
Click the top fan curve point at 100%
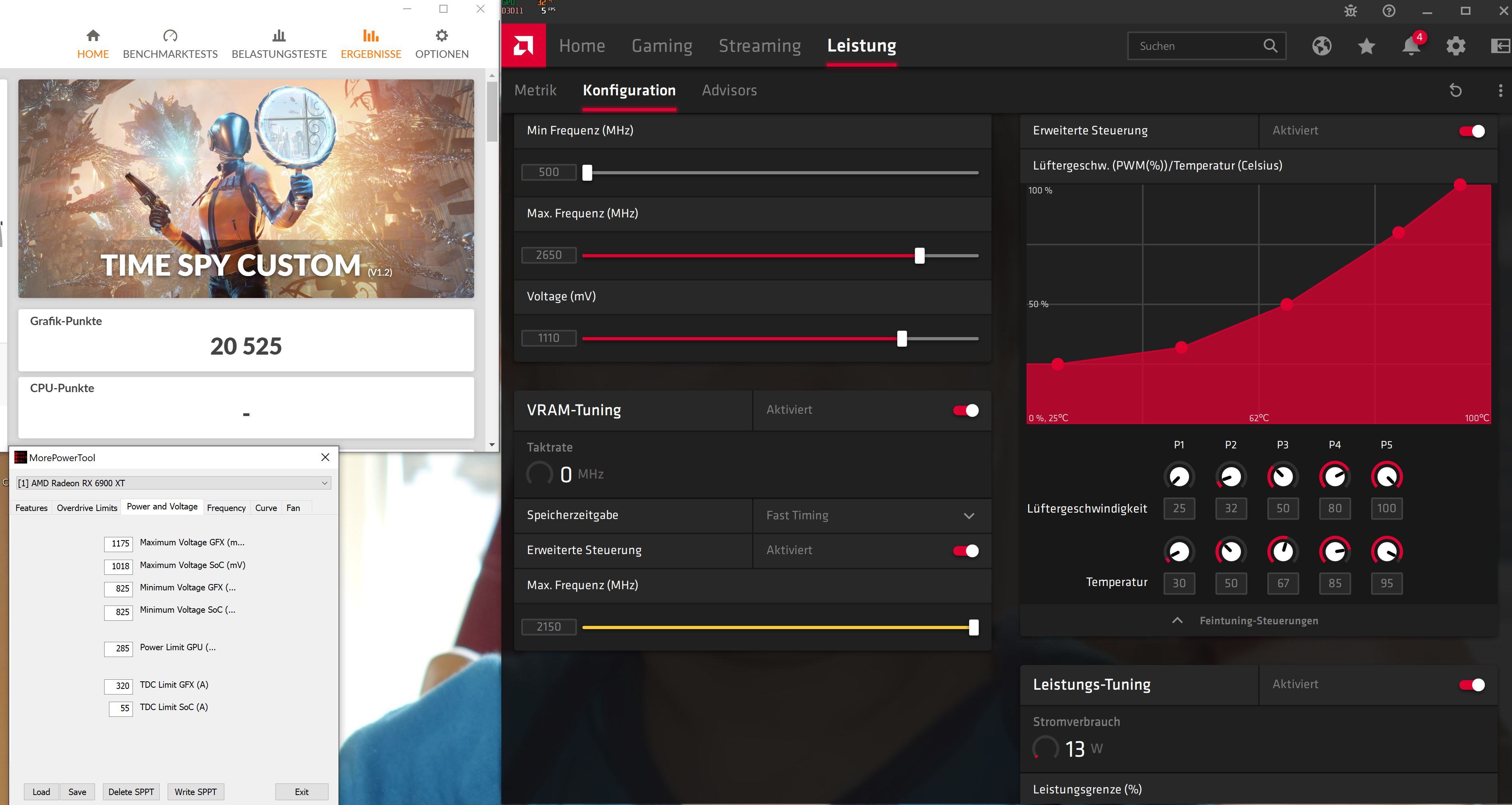click(1460, 185)
